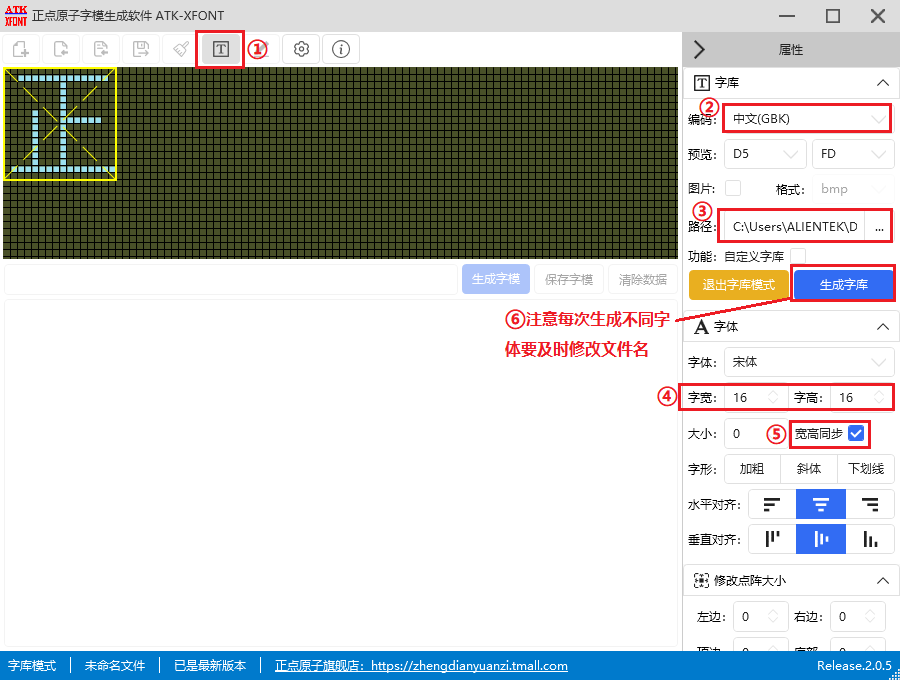Viewport: 900px width, 680px height.
Task: Toggle the 加粗 bold font style
Action: tap(752, 468)
